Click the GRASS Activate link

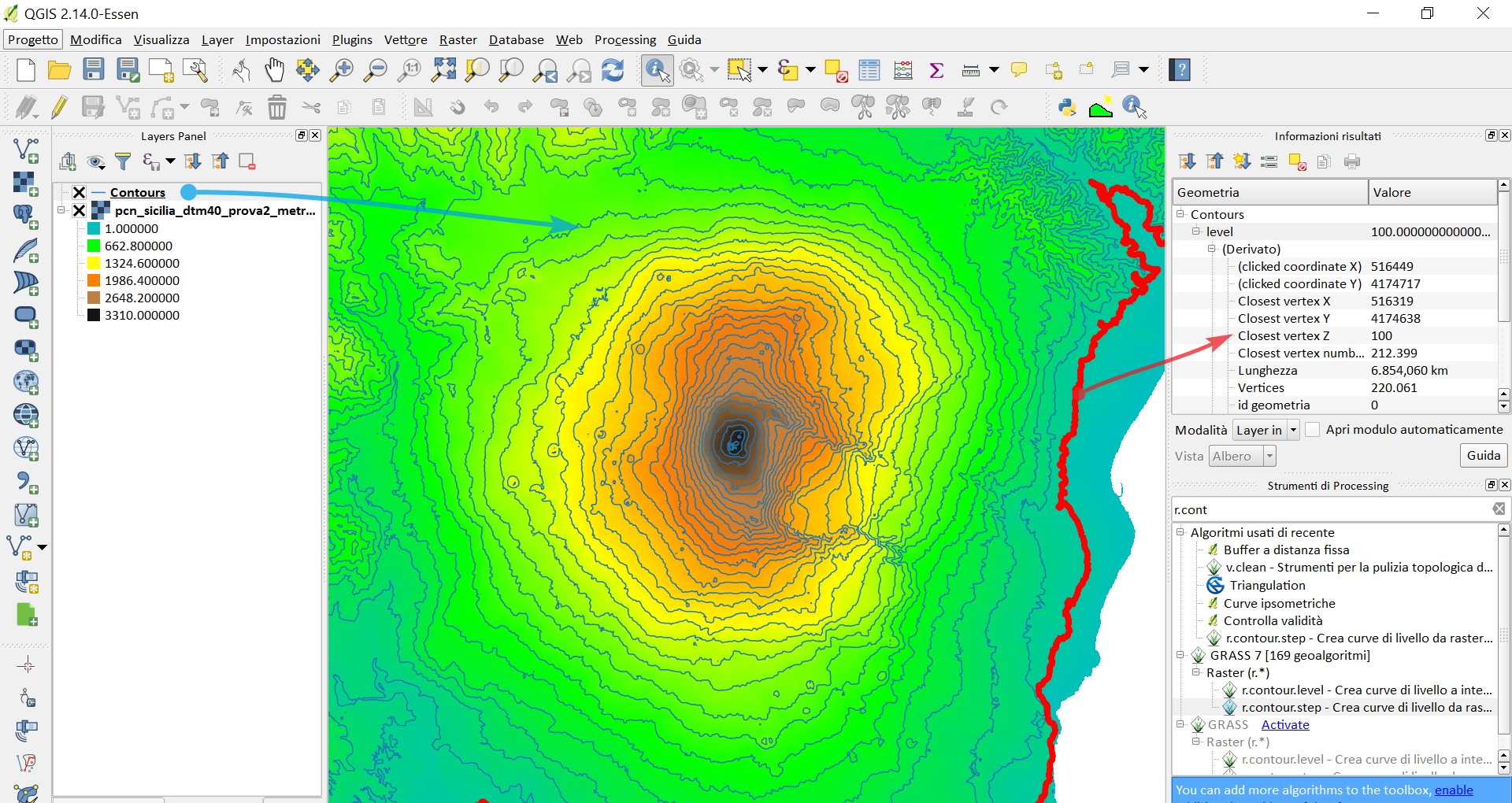point(1285,724)
